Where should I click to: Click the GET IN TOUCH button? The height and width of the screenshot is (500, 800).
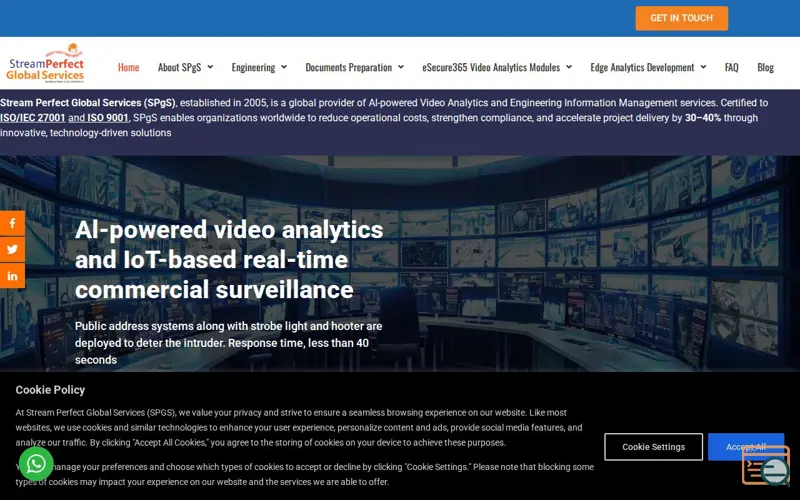(x=682, y=18)
